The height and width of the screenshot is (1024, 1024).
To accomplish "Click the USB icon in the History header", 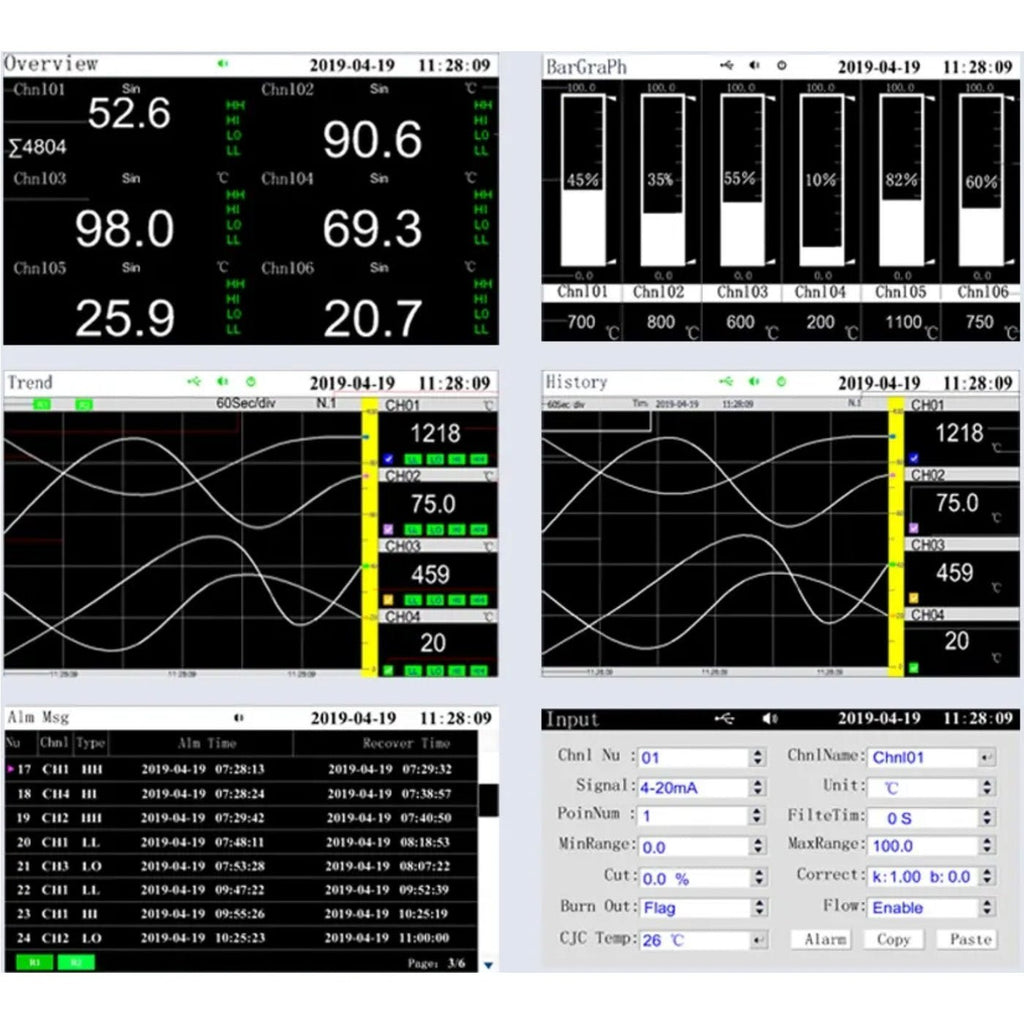I will tap(726, 381).
